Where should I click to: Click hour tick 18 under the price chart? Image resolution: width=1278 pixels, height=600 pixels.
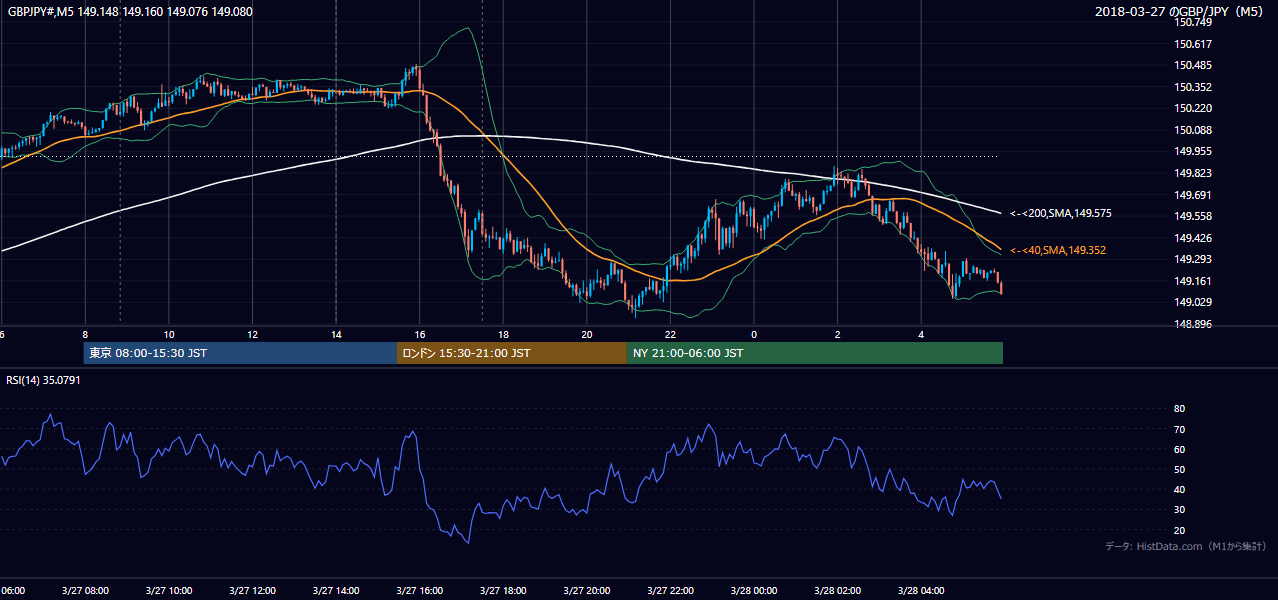pyautogui.click(x=503, y=335)
